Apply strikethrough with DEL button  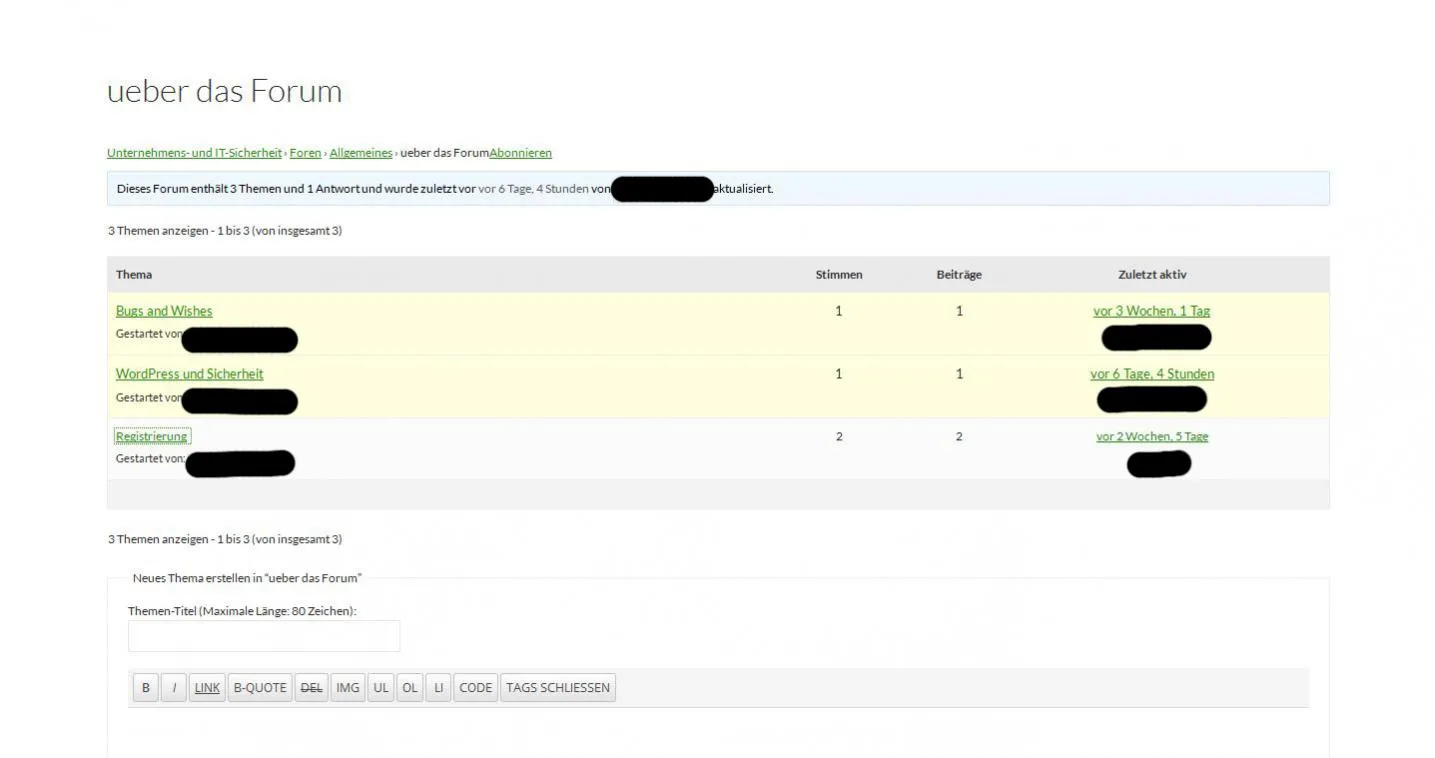(x=312, y=688)
